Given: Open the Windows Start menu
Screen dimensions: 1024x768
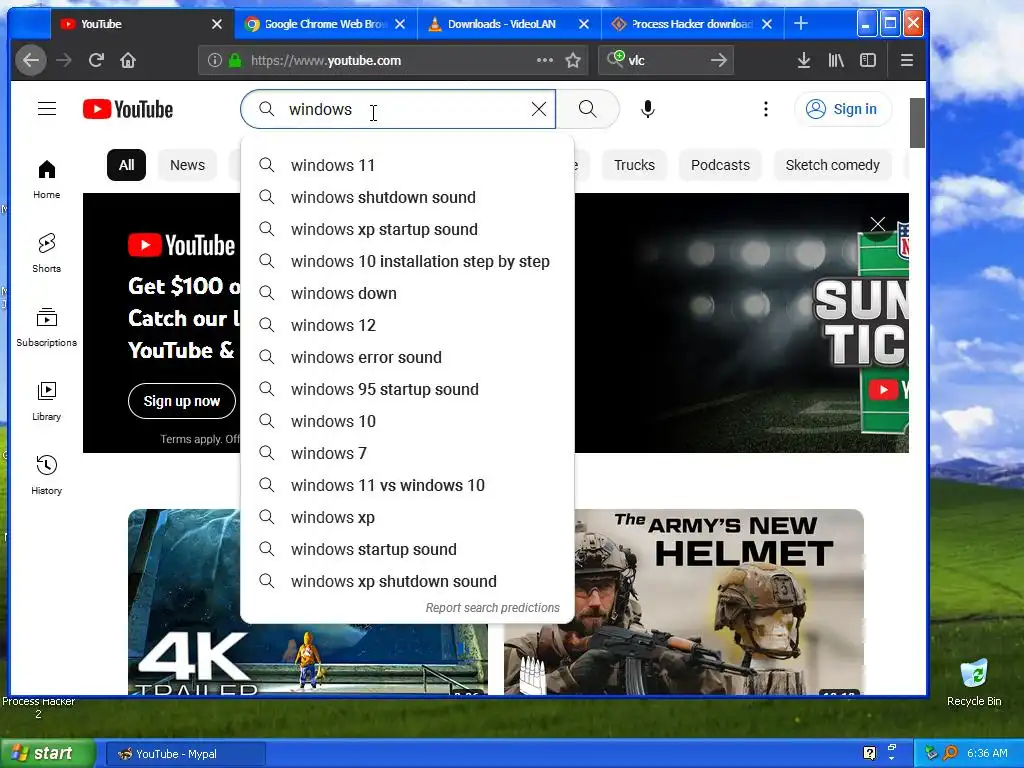Looking at the screenshot, I should 47,754.
